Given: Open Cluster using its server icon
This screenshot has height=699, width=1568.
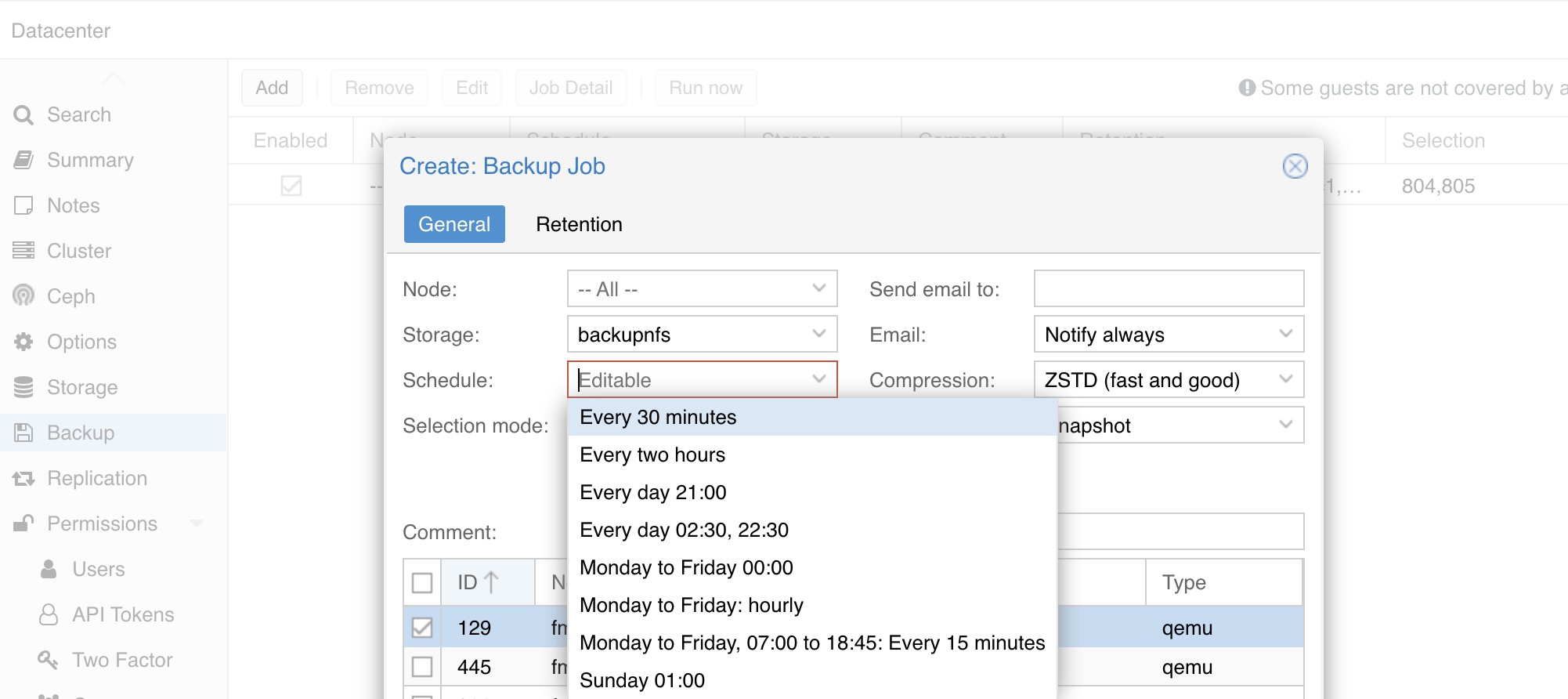Looking at the screenshot, I should point(23,251).
